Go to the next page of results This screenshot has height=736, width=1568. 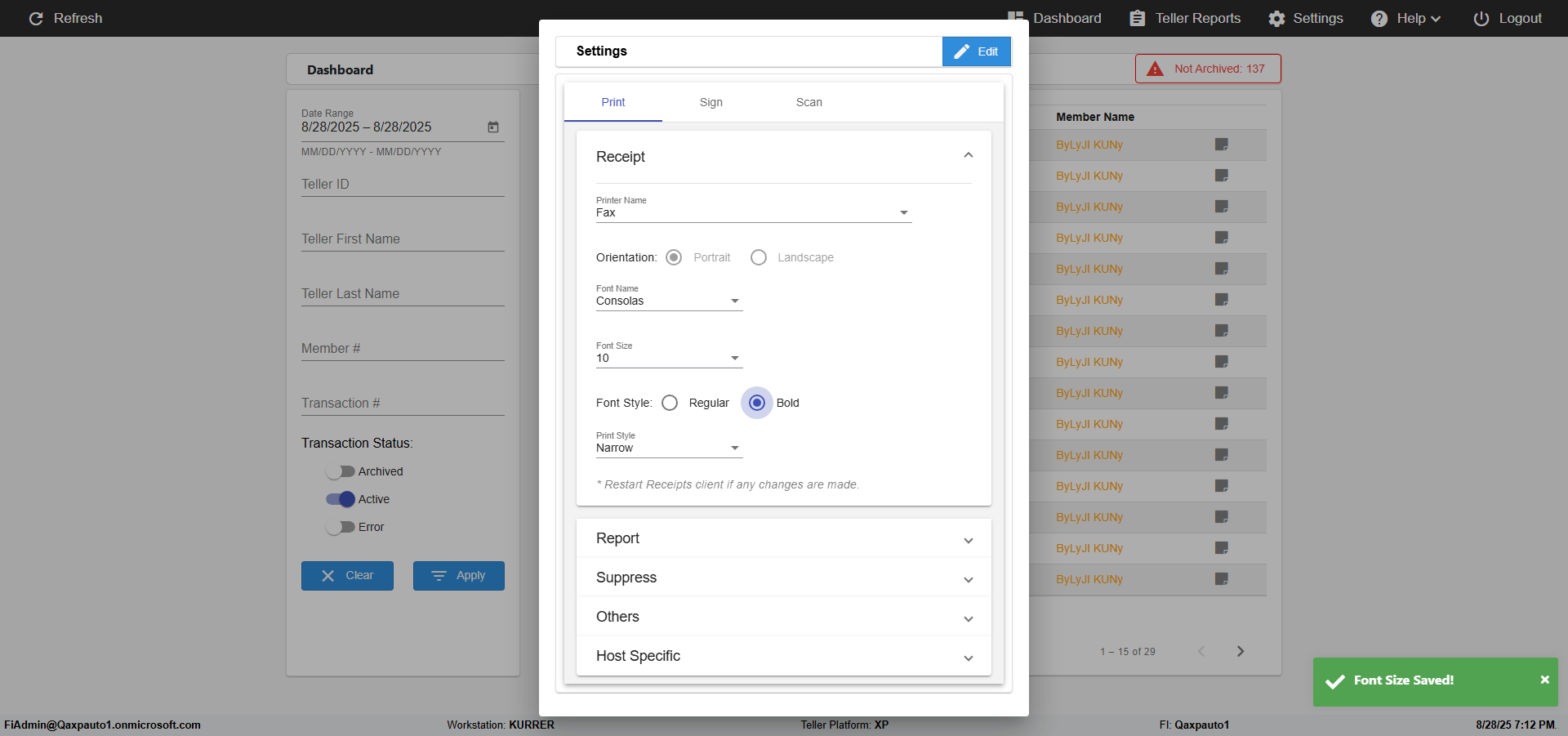point(1241,651)
